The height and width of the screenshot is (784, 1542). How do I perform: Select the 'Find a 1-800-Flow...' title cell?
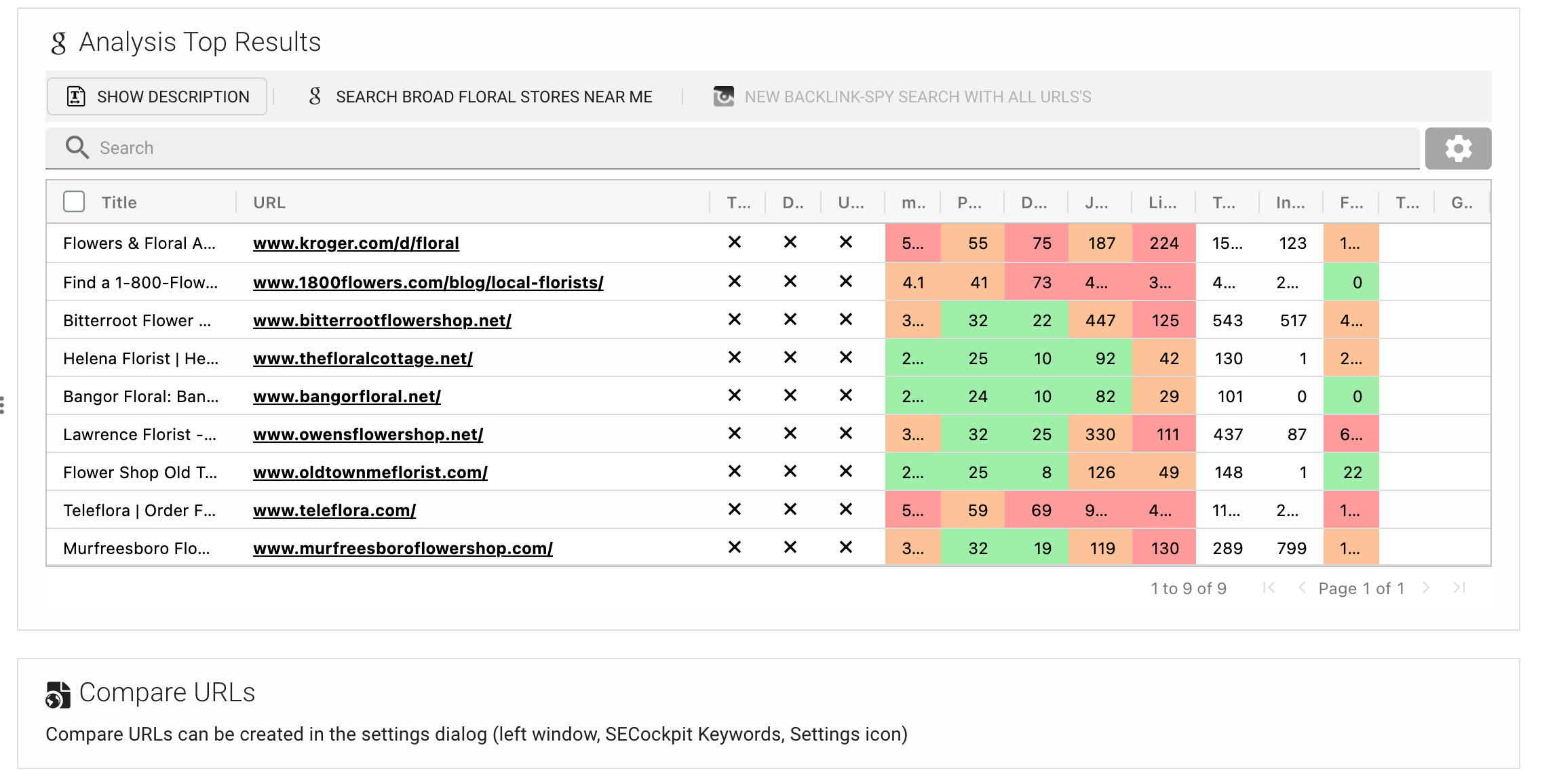(x=140, y=282)
